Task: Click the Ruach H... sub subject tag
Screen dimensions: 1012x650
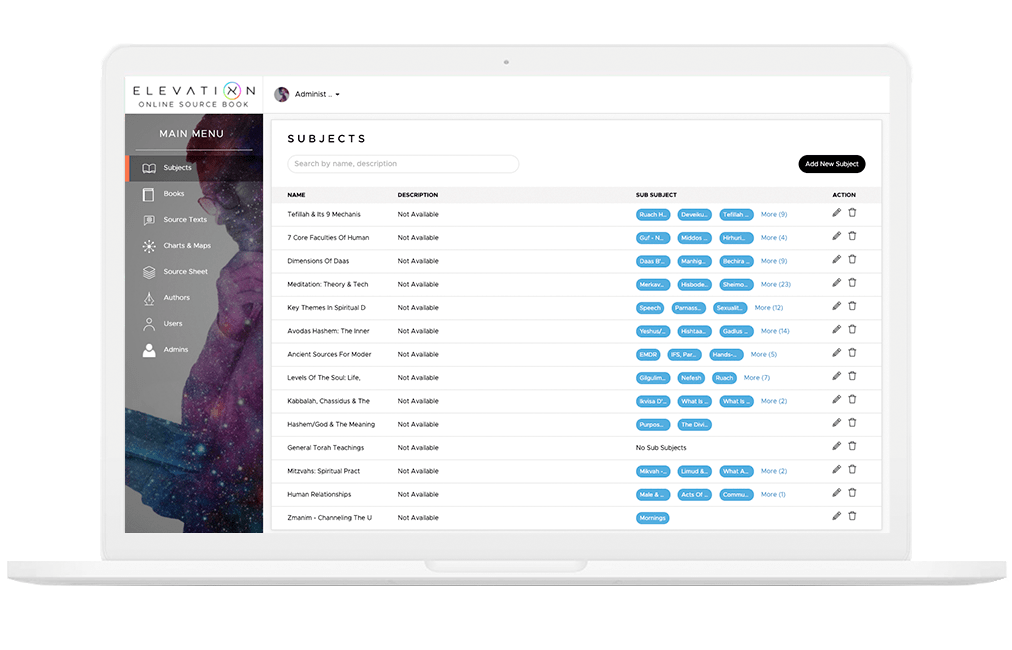Action: [x=653, y=214]
